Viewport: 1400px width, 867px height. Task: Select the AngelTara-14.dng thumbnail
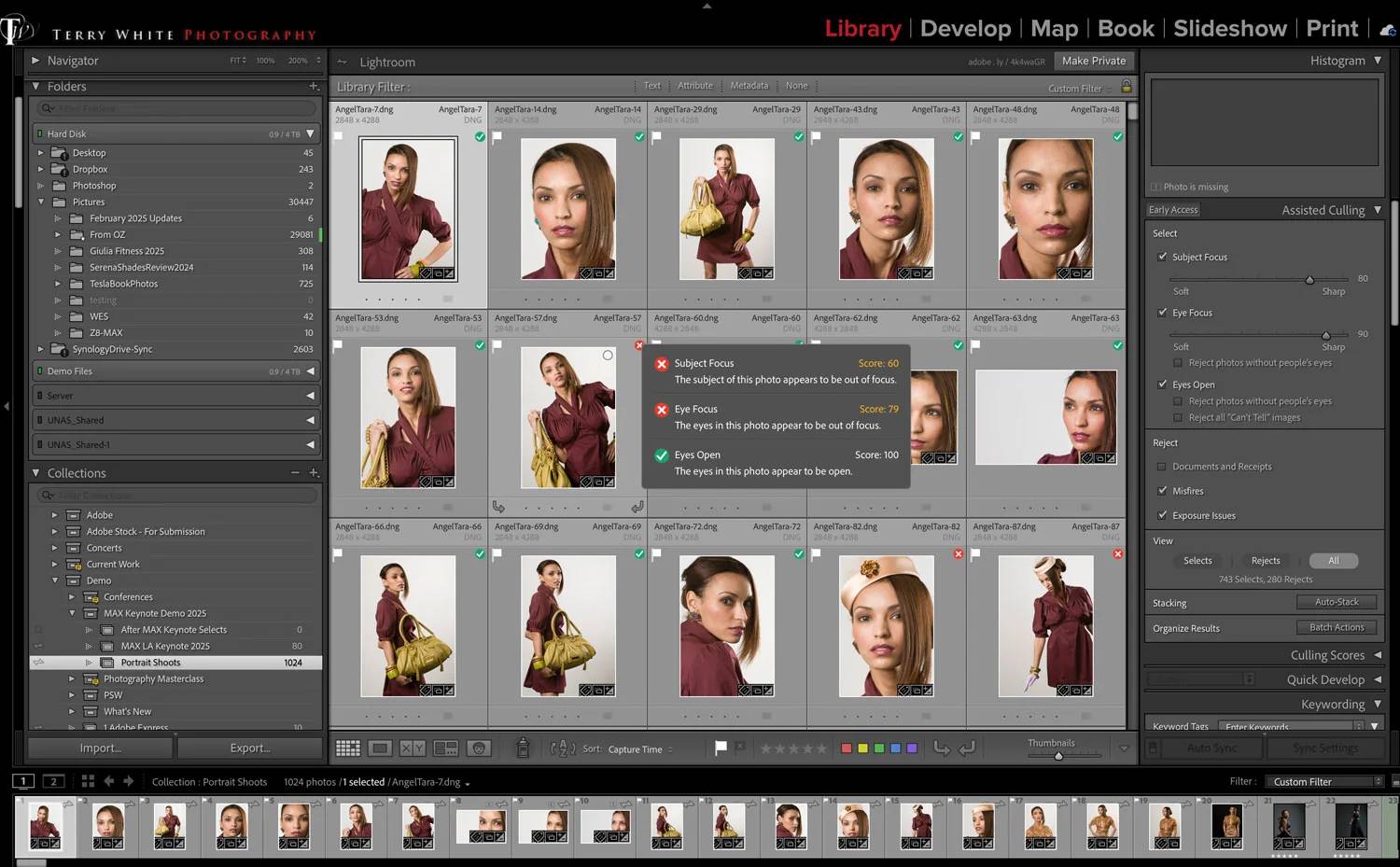(567, 209)
